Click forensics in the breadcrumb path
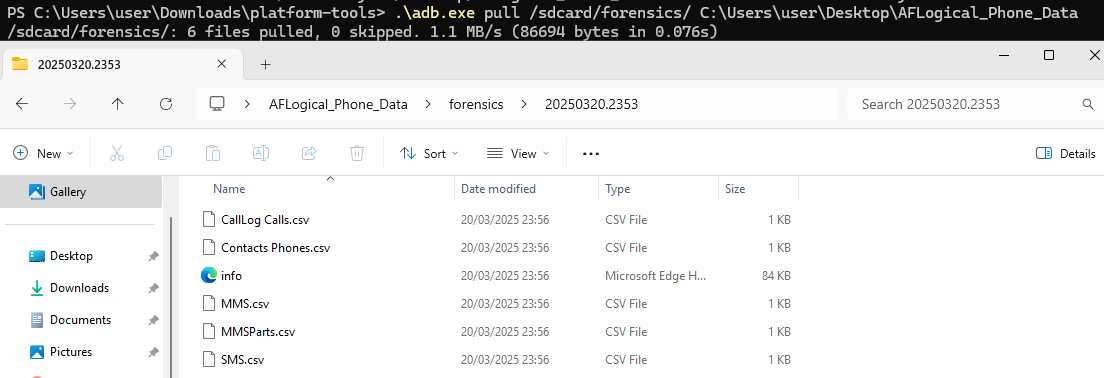Screen dimensions: 1104x378 tap(477, 104)
